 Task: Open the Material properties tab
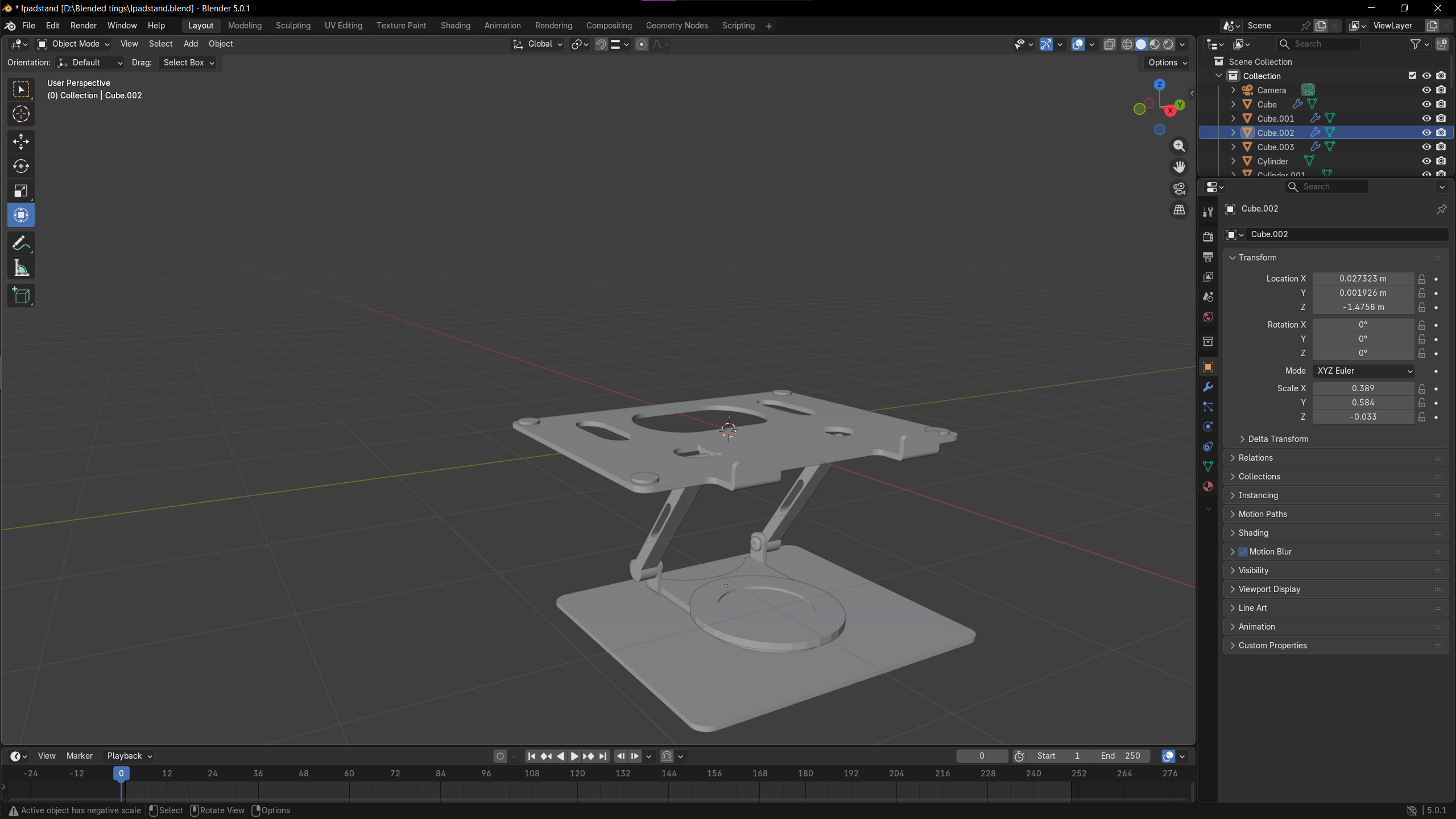pos(1208,486)
